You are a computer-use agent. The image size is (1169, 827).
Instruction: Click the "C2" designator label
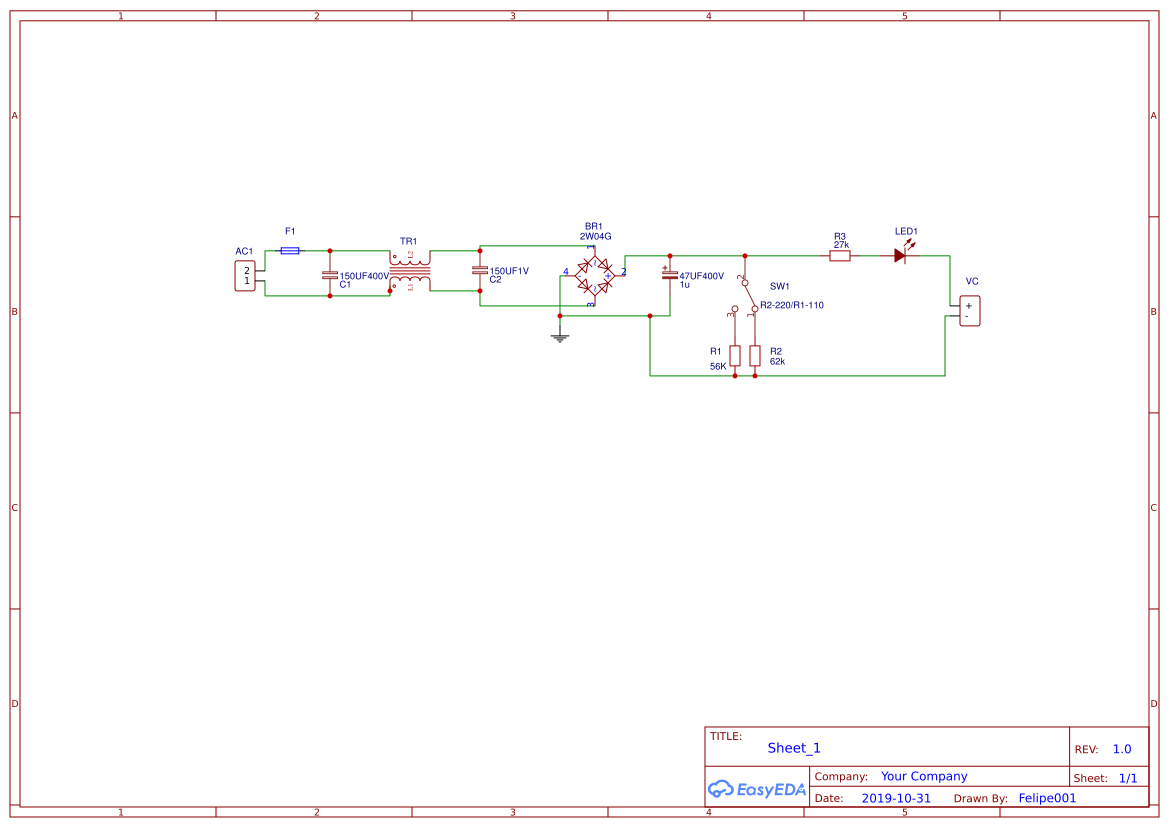[x=496, y=280]
